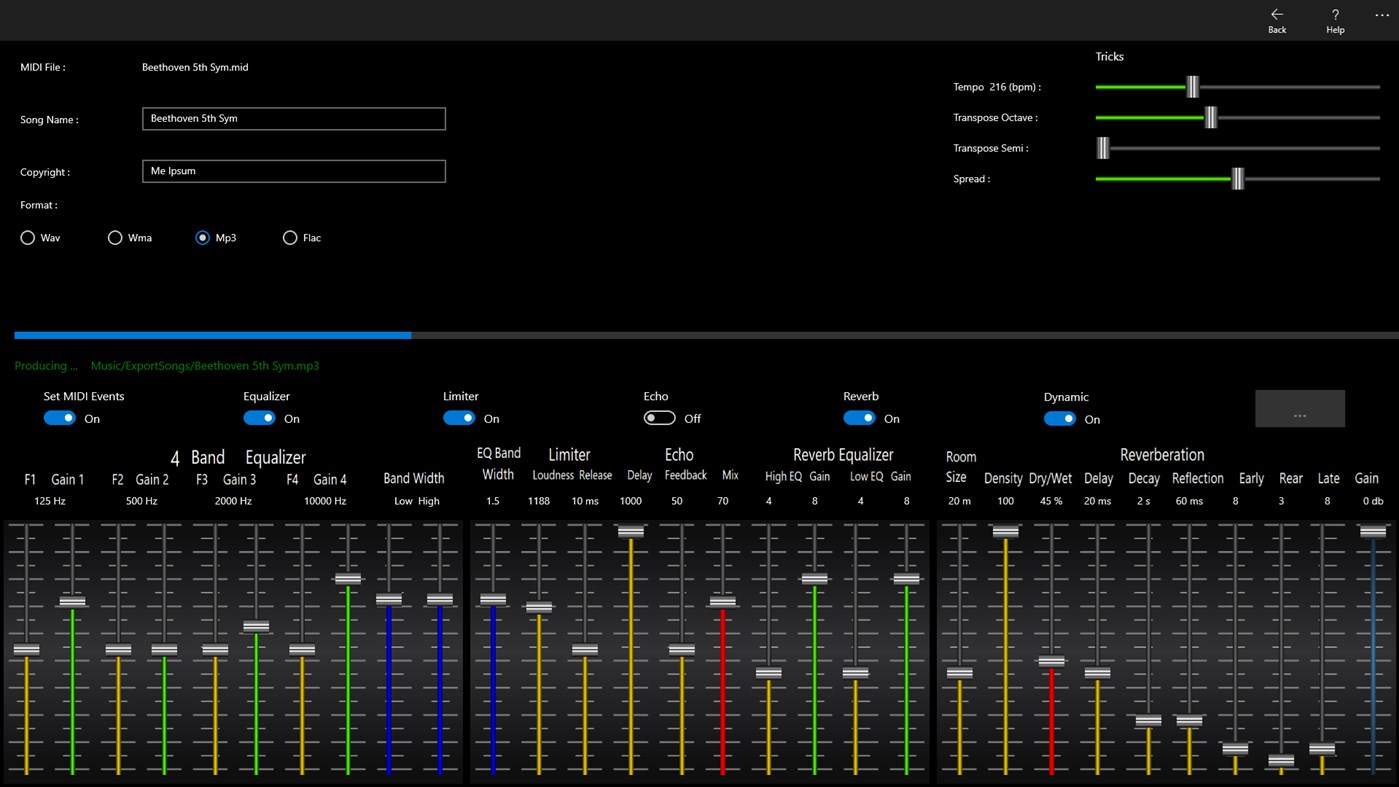This screenshot has height=787, width=1399.
Task: Turn the Limiter off
Action: click(x=458, y=417)
